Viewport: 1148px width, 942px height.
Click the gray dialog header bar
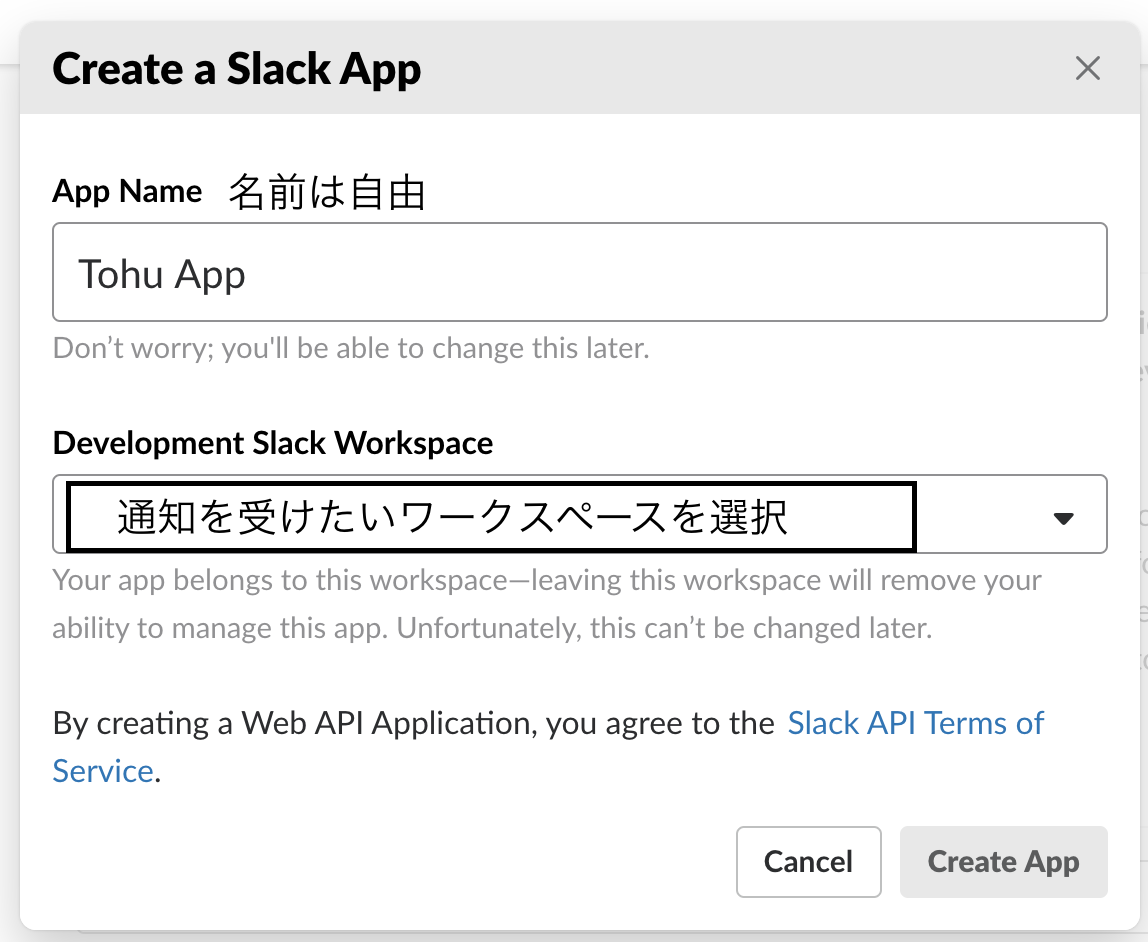click(x=700, y=70)
